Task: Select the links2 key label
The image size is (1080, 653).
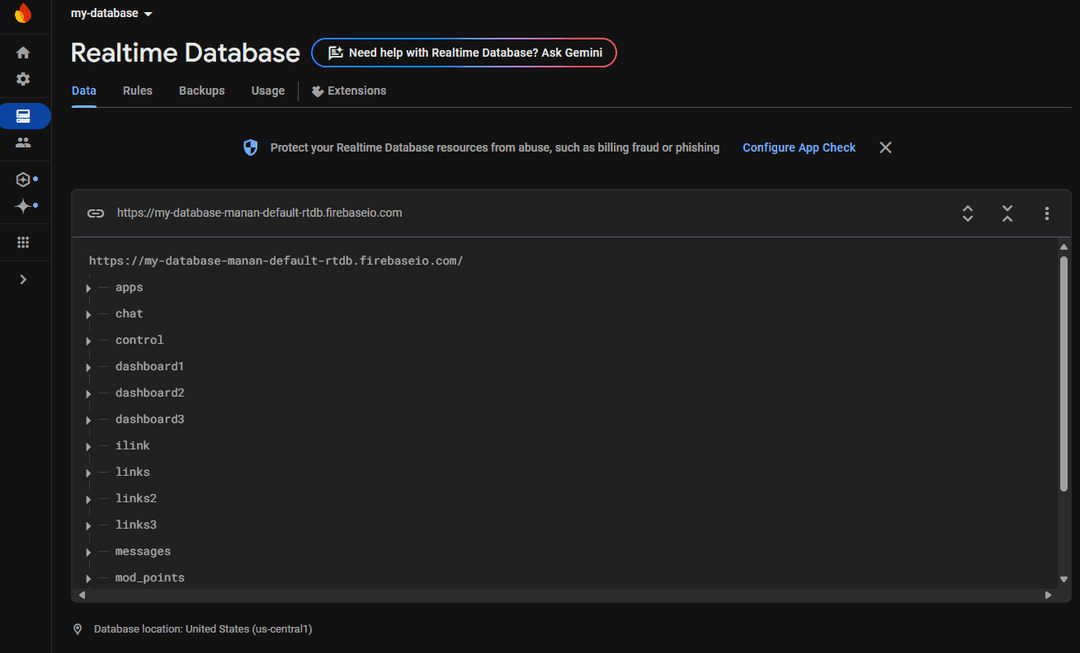Action: 136,498
